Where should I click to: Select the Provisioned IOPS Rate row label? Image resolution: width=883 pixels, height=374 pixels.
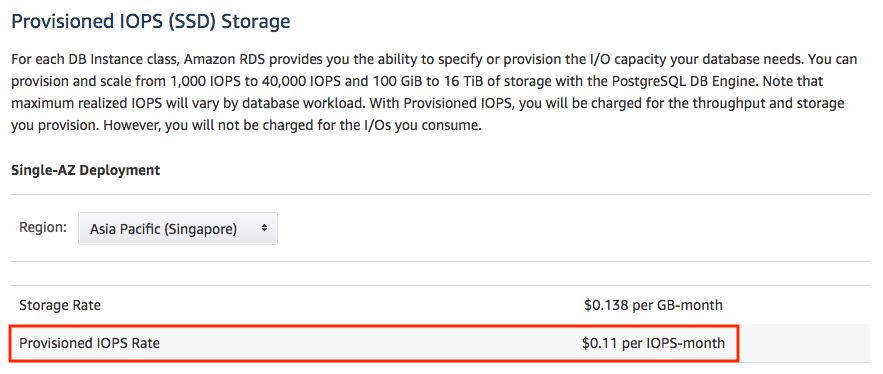coord(90,343)
